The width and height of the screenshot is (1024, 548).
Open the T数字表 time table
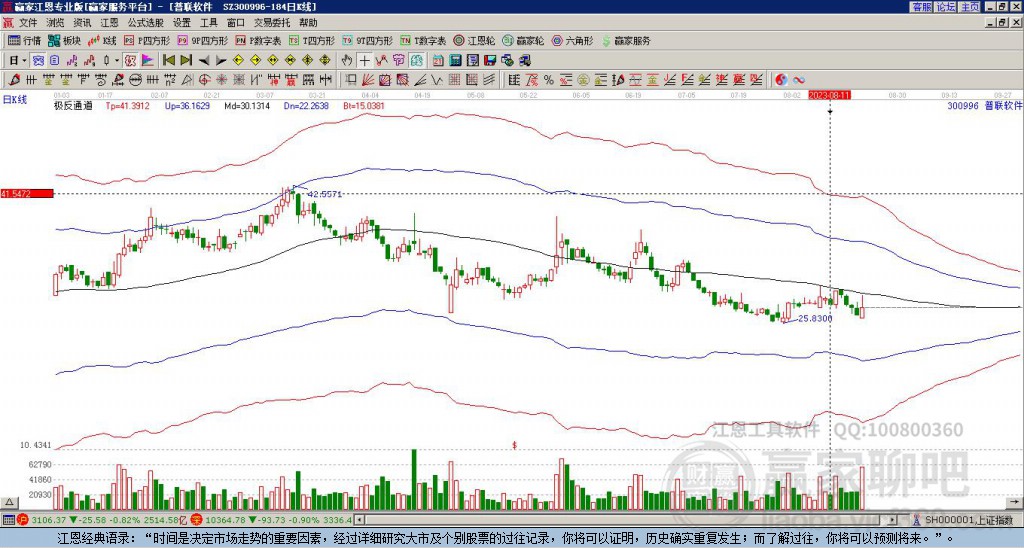tap(423, 40)
